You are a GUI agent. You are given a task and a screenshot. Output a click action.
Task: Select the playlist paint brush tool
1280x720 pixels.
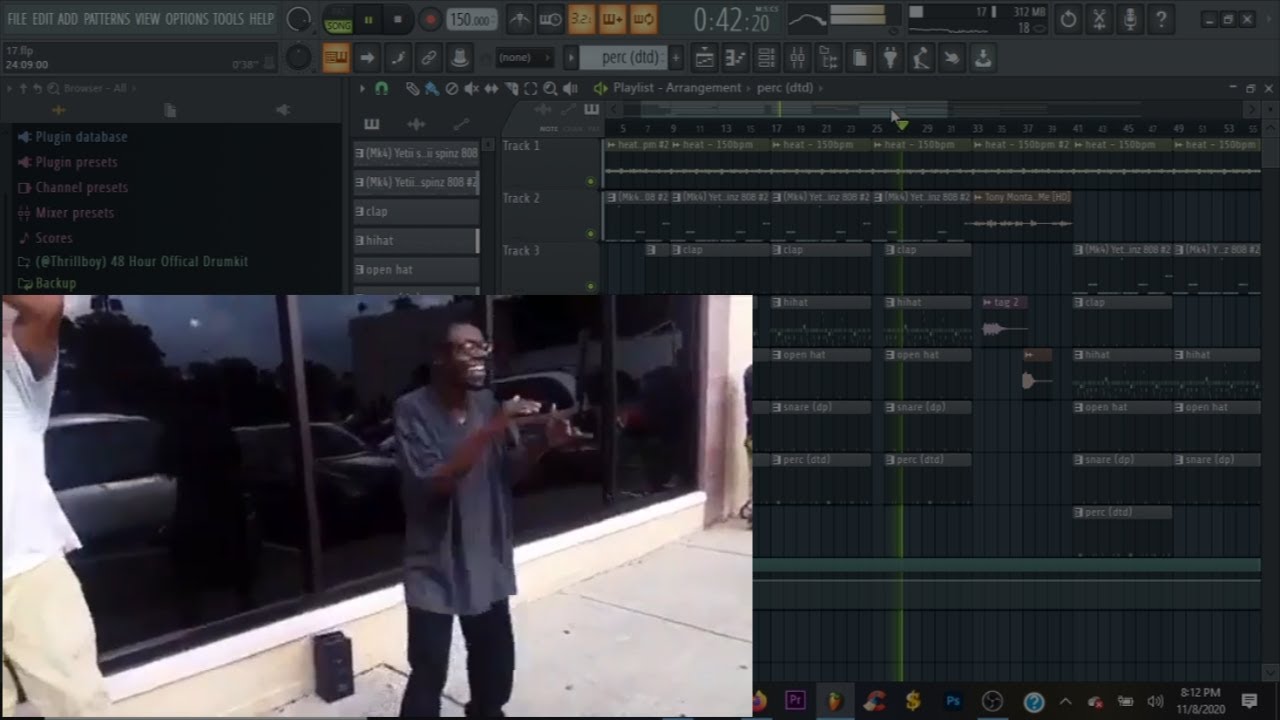point(431,88)
